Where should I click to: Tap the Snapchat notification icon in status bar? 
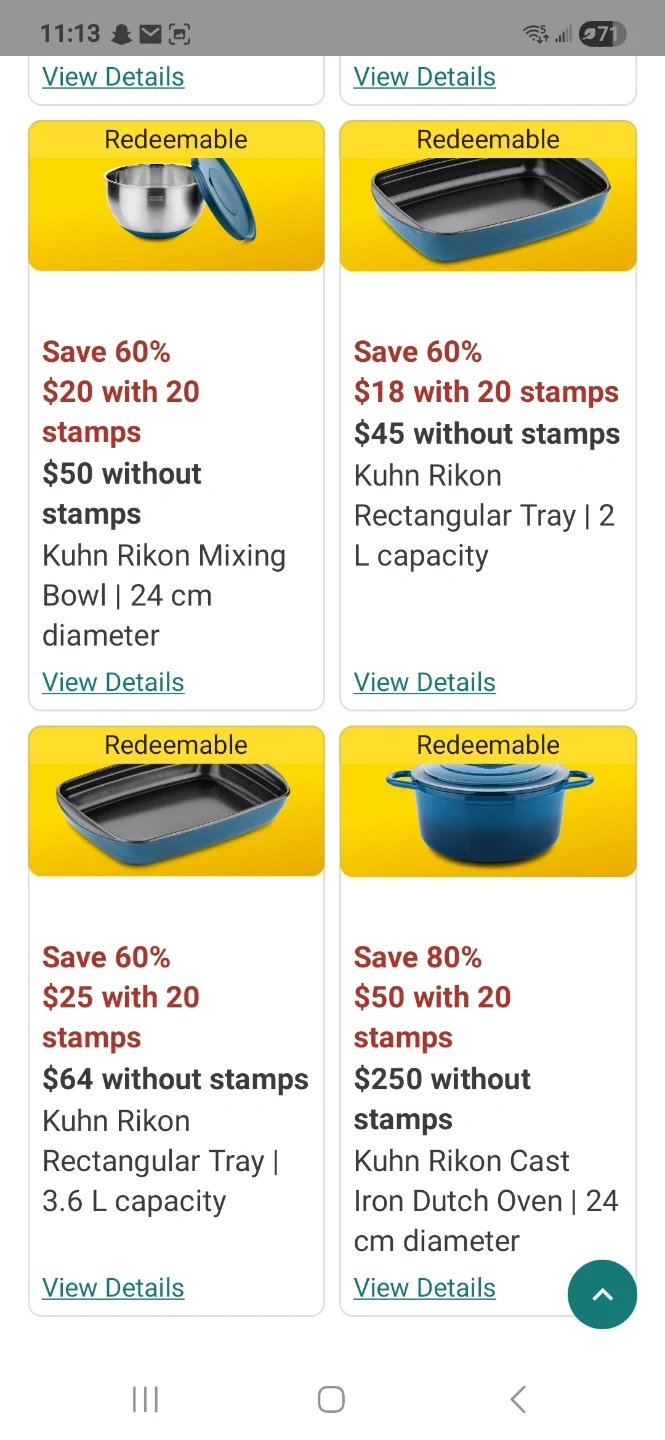coord(122,34)
